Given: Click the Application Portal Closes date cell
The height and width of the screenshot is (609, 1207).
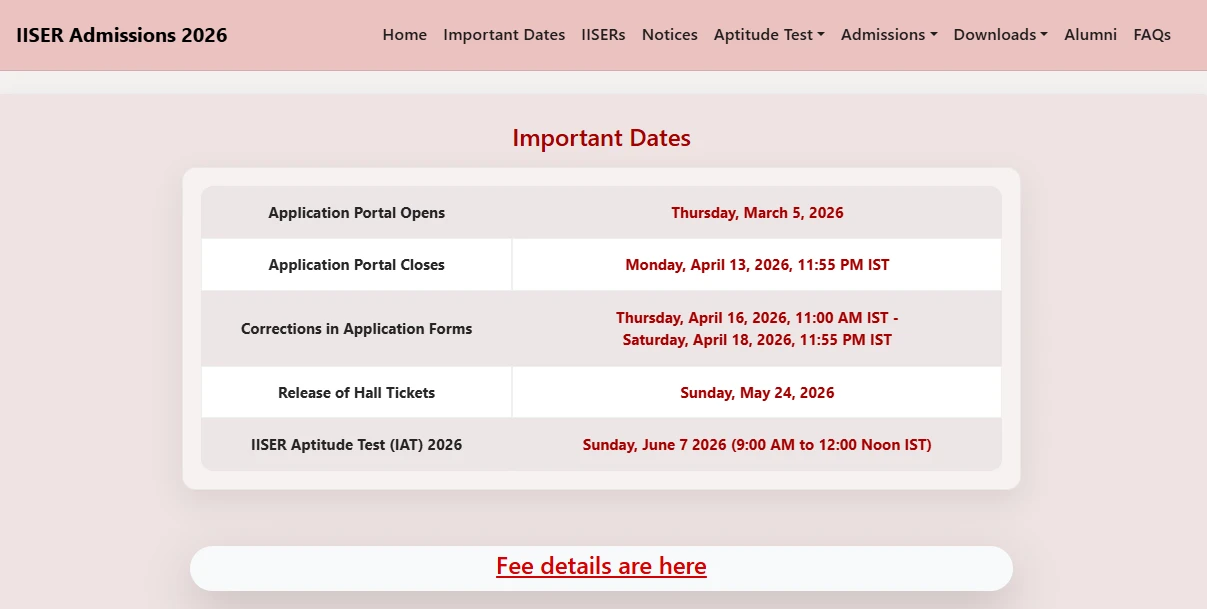Looking at the screenshot, I should pyautogui.click(x=757, y=264).
